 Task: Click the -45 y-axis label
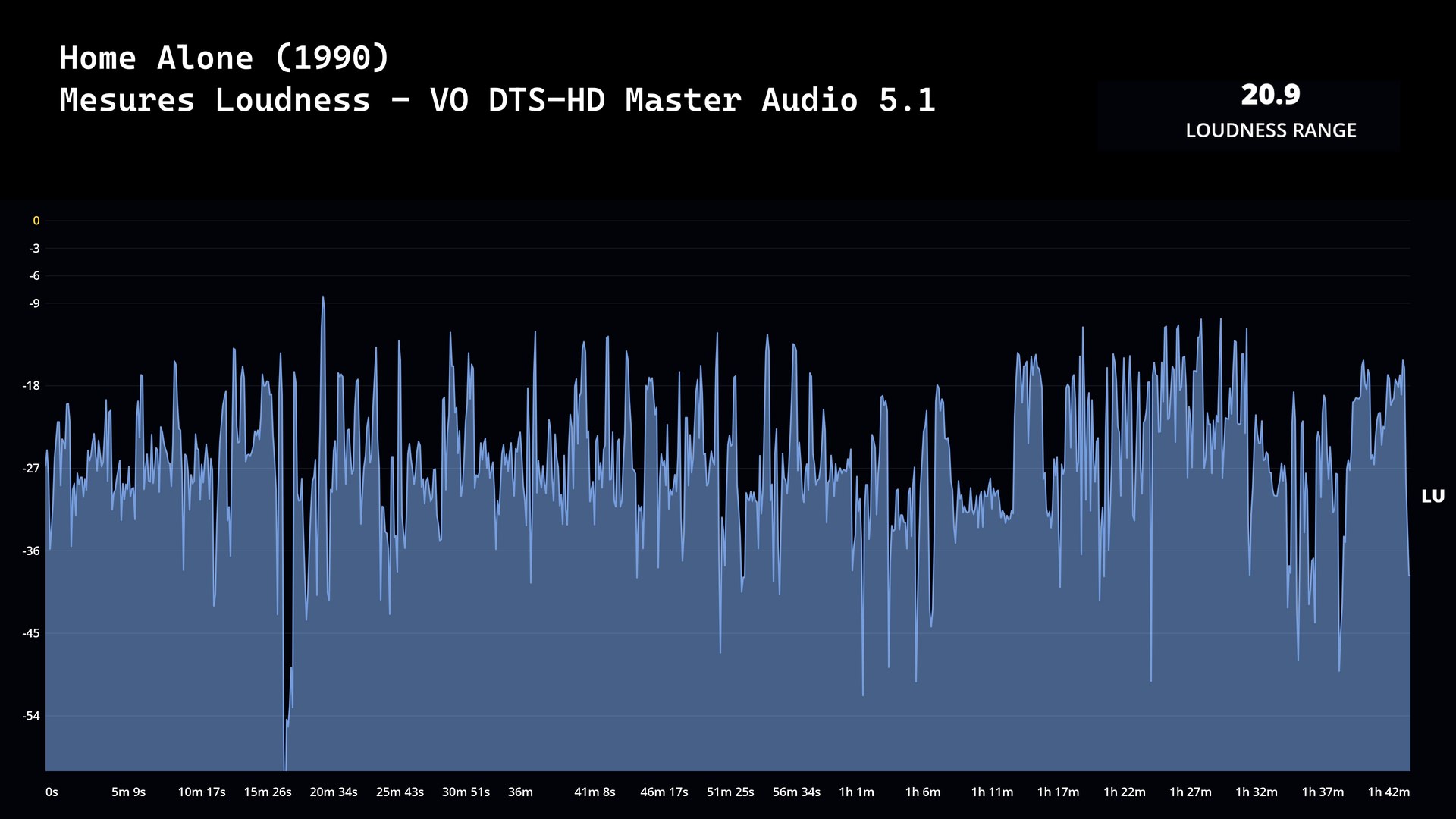pos(31,633)
